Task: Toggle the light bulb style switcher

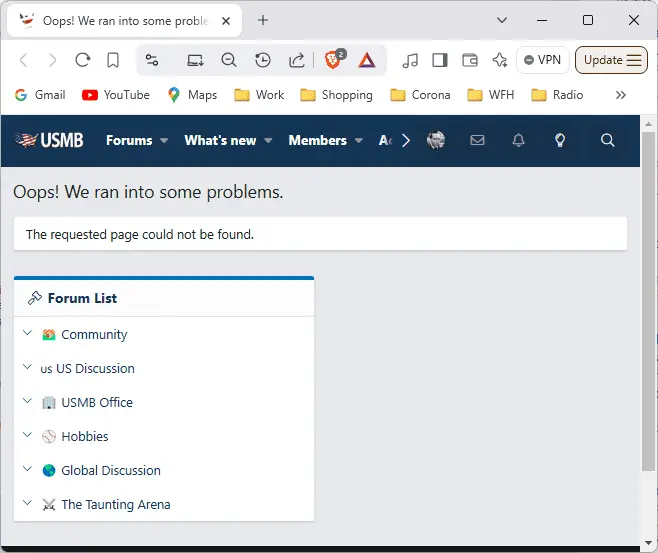Action: tap(560, 141)
